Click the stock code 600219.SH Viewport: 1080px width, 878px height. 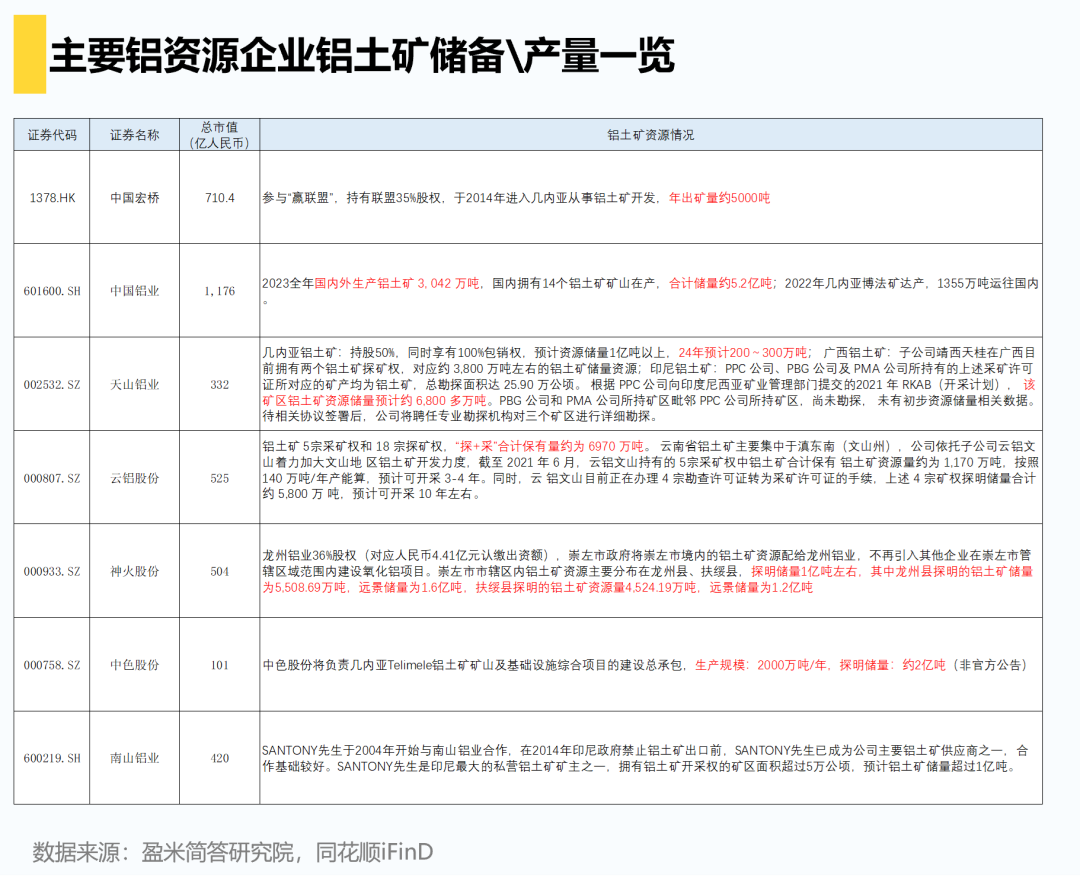pos(52,758)
